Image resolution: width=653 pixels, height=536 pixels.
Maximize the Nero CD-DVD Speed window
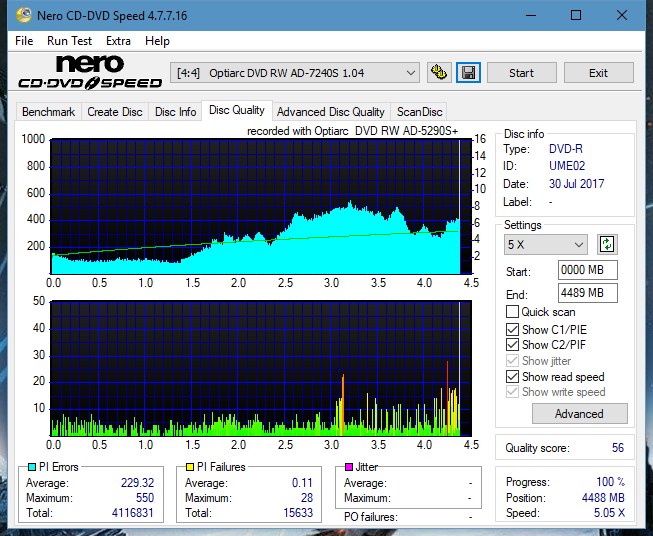point(576,15)
